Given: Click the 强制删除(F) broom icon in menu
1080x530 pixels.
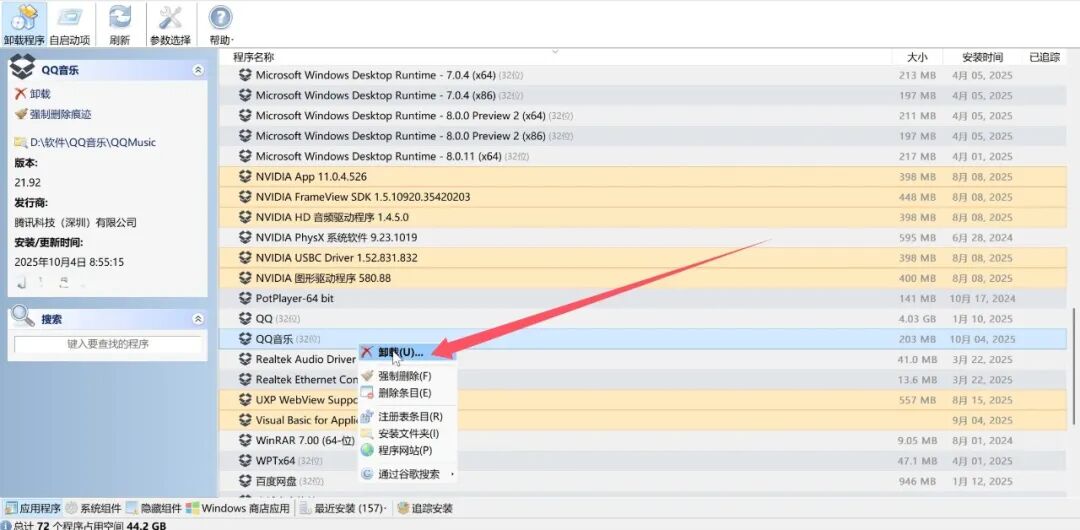Looking at the screenshot, I should pos(367,376).
